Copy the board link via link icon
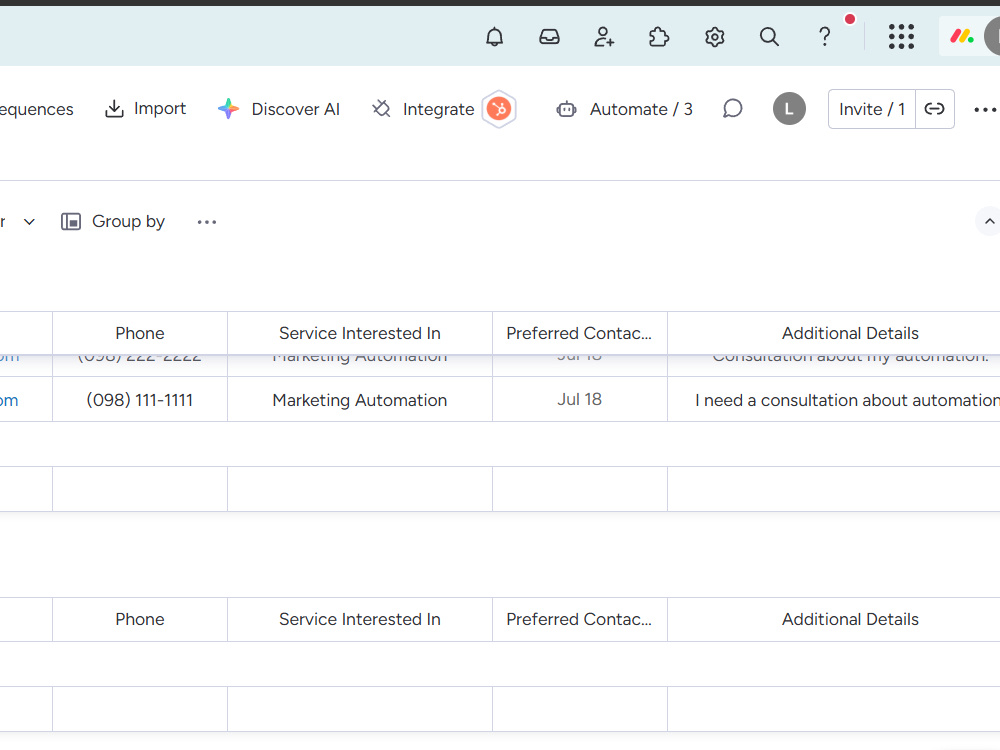 coord(934,109)
